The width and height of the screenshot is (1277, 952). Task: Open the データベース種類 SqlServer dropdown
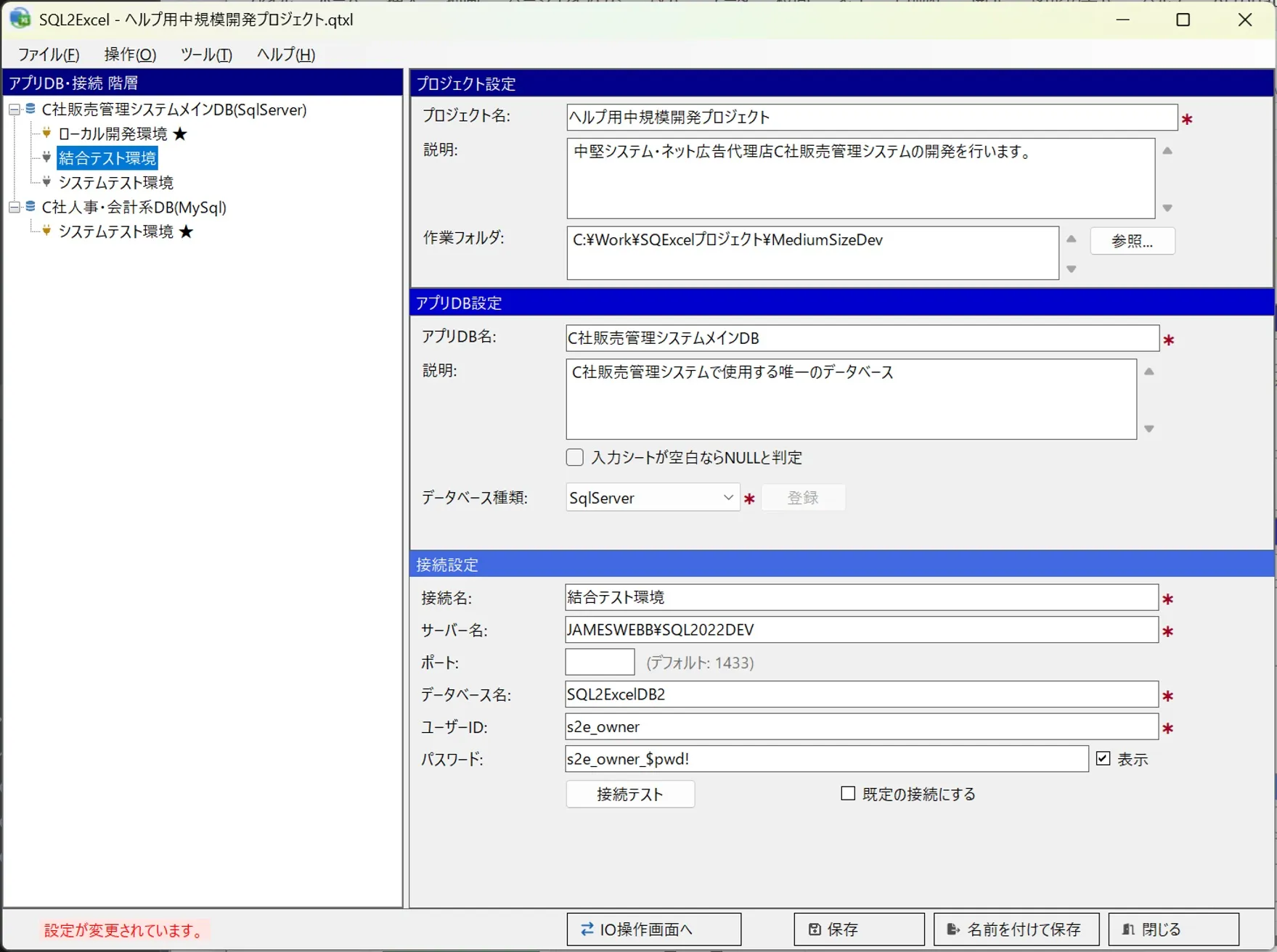[653, 498]
